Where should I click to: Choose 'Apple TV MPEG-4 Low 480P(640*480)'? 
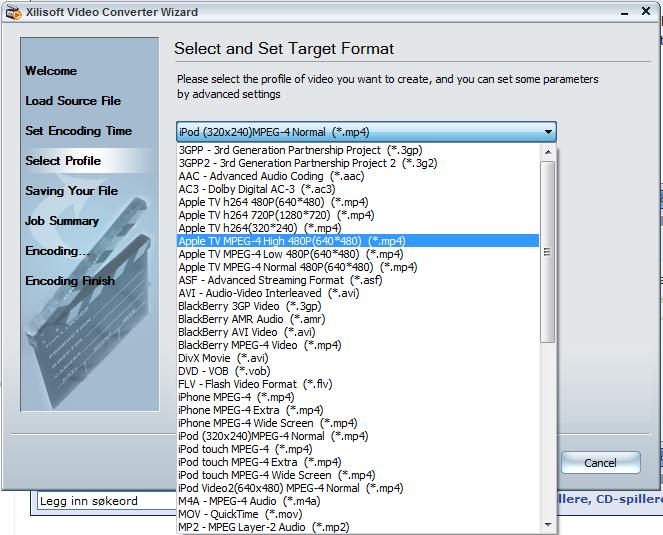pyautogui.click(x=358, y=254)
